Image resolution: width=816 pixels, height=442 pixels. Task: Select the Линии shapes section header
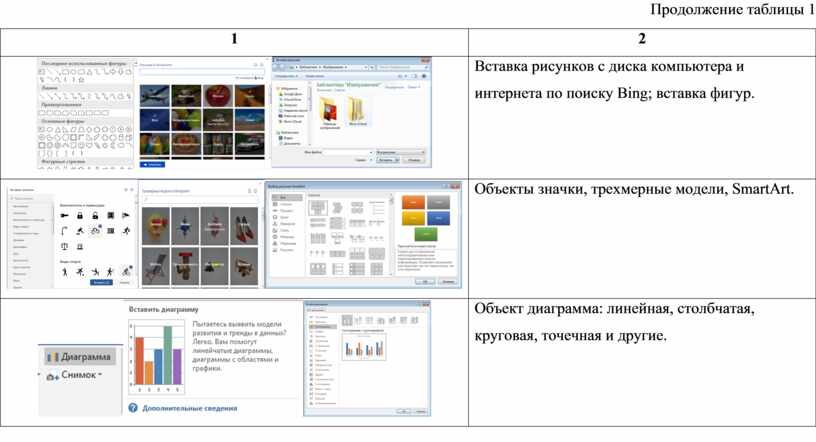coord(86,88)
